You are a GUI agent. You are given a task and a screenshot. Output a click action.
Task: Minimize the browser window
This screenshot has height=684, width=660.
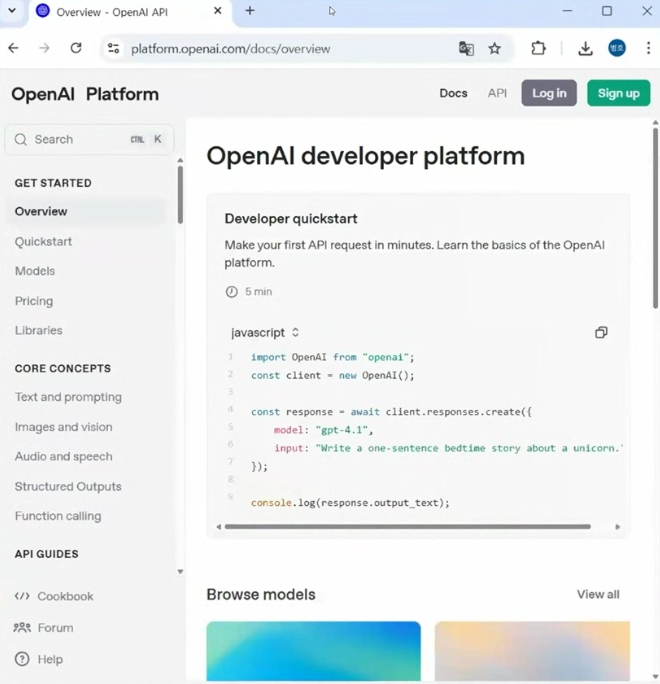pyautogui.click(x=567, y=10)
